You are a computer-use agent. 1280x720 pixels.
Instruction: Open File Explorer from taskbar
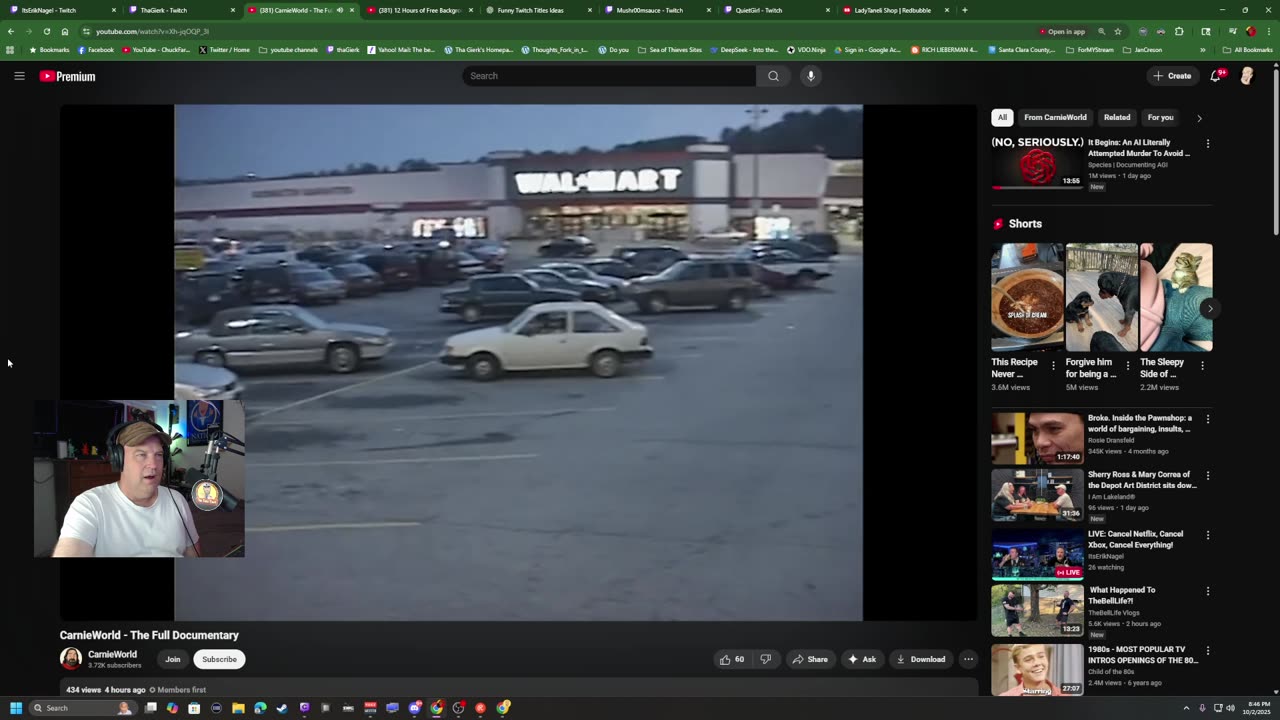pos(238,708)
